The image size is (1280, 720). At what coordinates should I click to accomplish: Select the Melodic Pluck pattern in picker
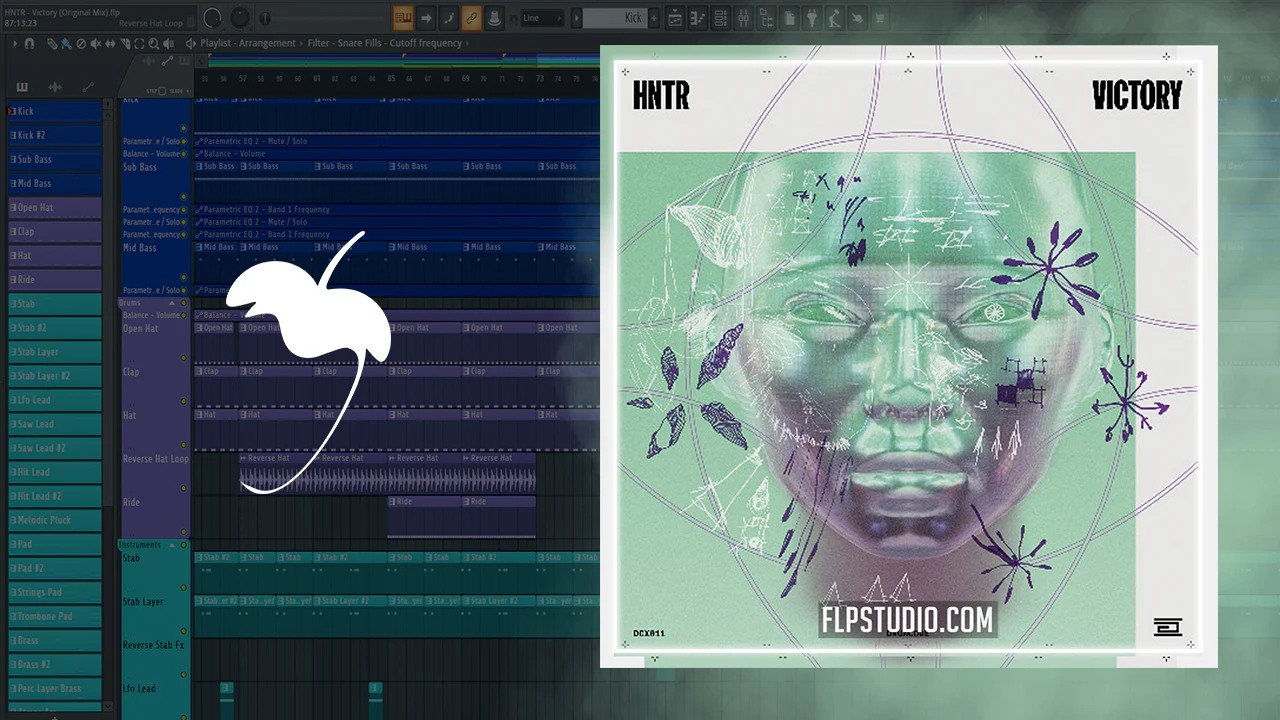pyautogui.click(x=55, y=520)
